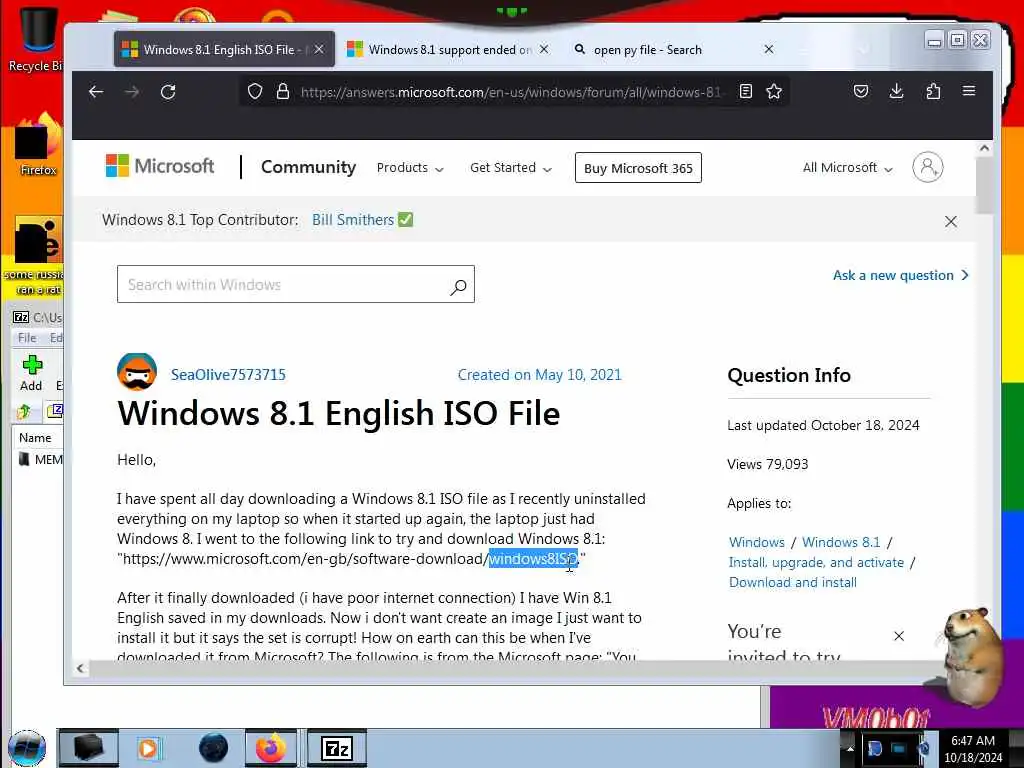Screen dimensions: 1024x768
Task: Open Bill Smithers contributor link
Action: [x=353, y=220]
